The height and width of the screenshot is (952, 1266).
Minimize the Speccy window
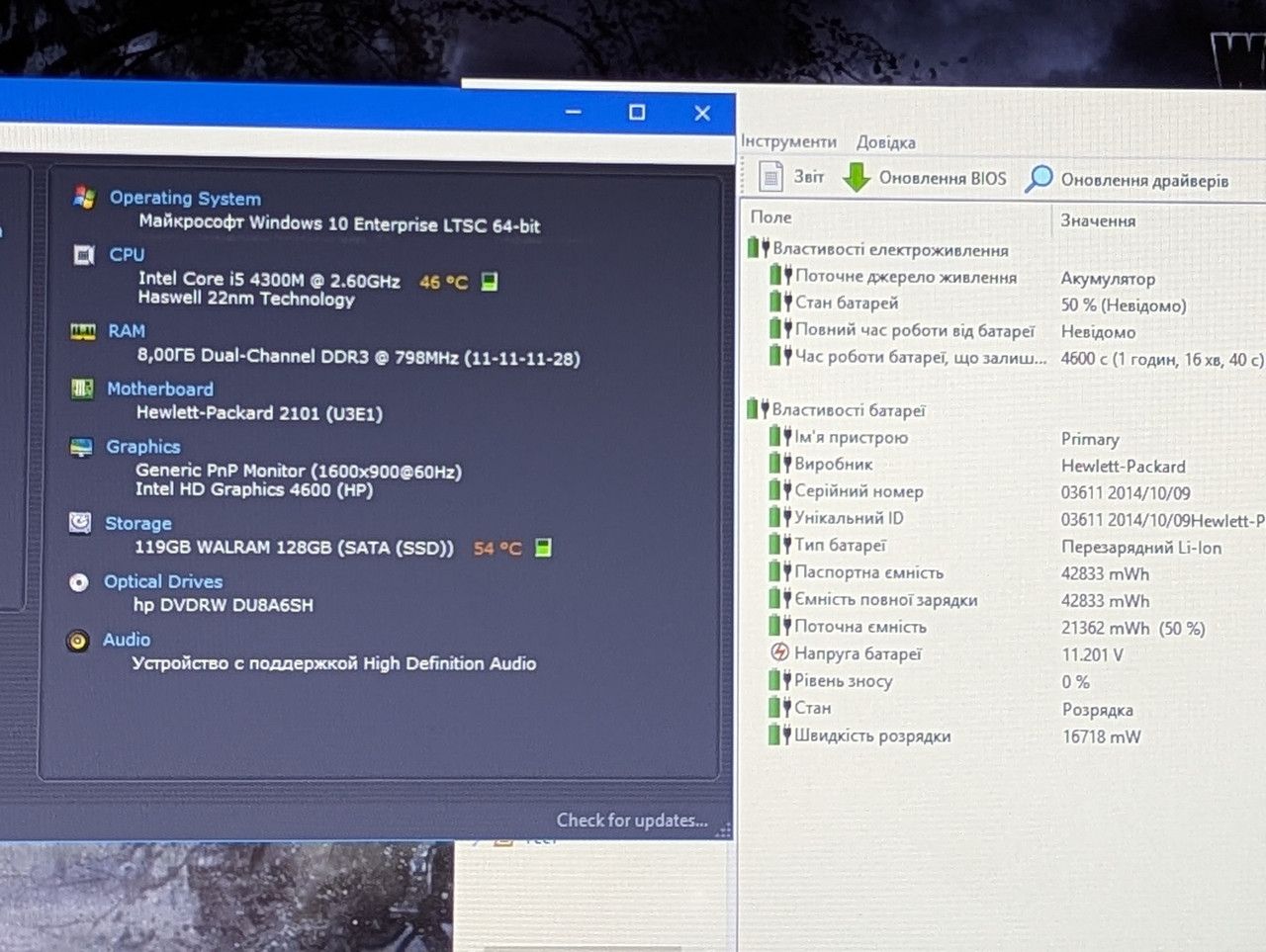(574, 112)
